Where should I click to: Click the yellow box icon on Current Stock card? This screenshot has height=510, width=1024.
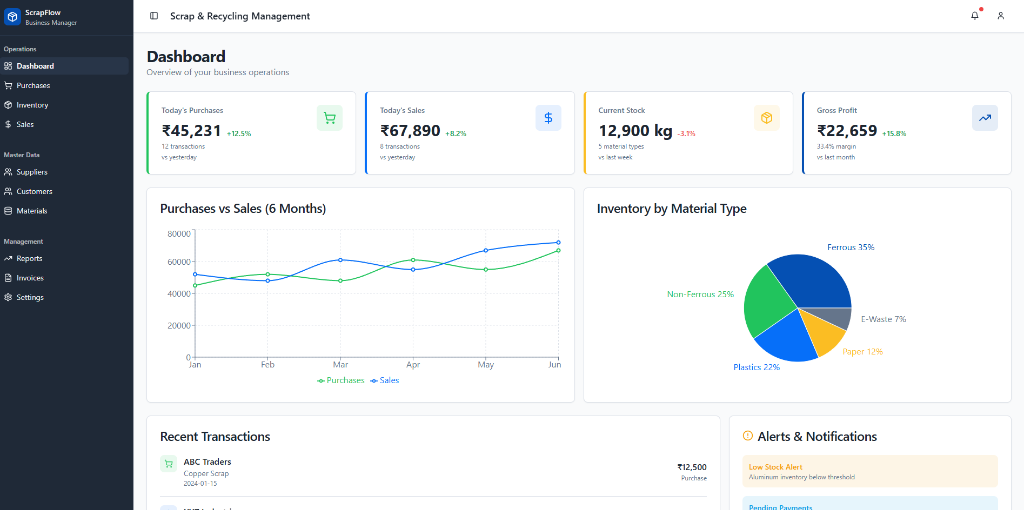pyautogui.click(x=767, y=118)
